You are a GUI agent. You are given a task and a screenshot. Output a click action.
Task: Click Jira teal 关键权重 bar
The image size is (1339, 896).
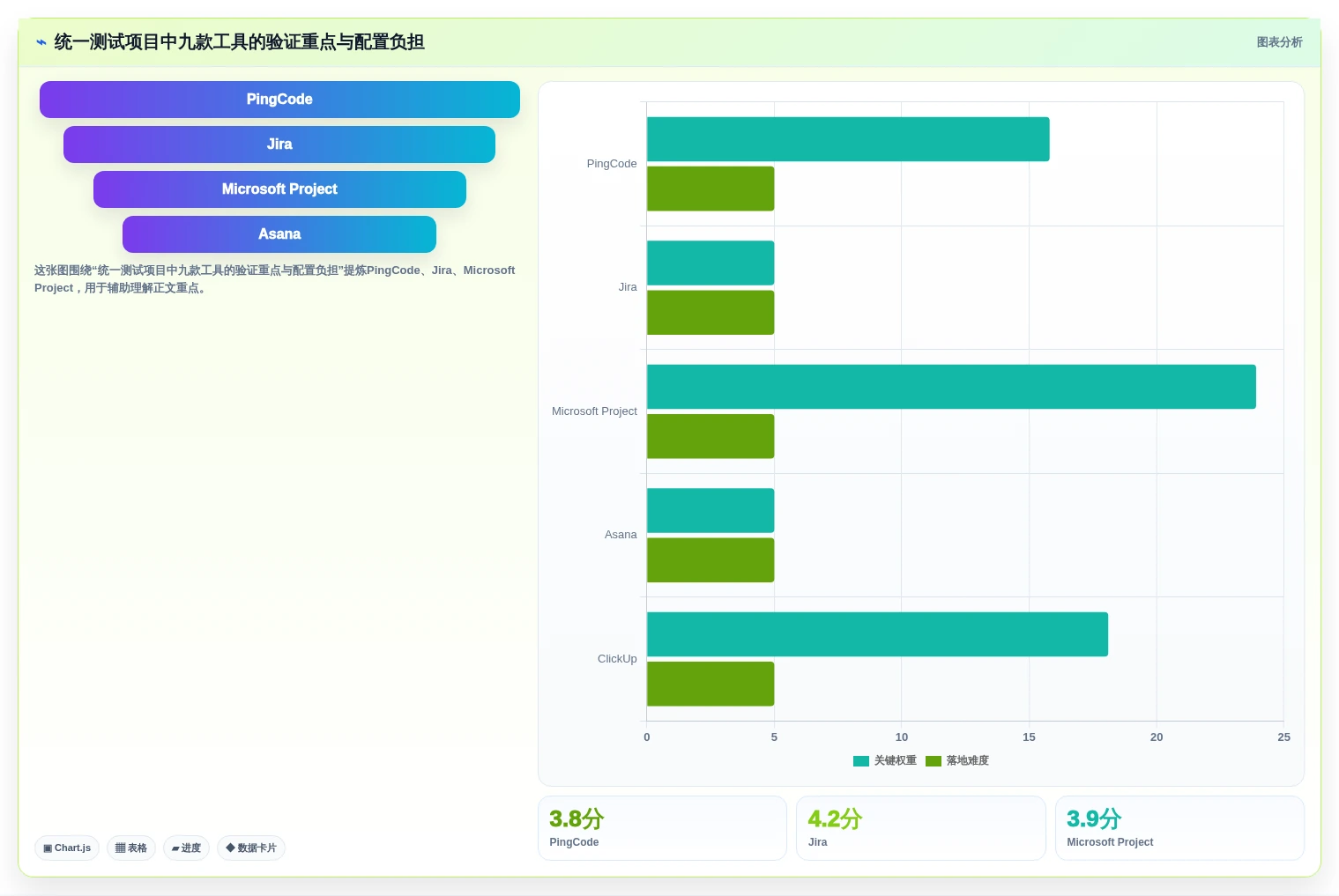710,263
